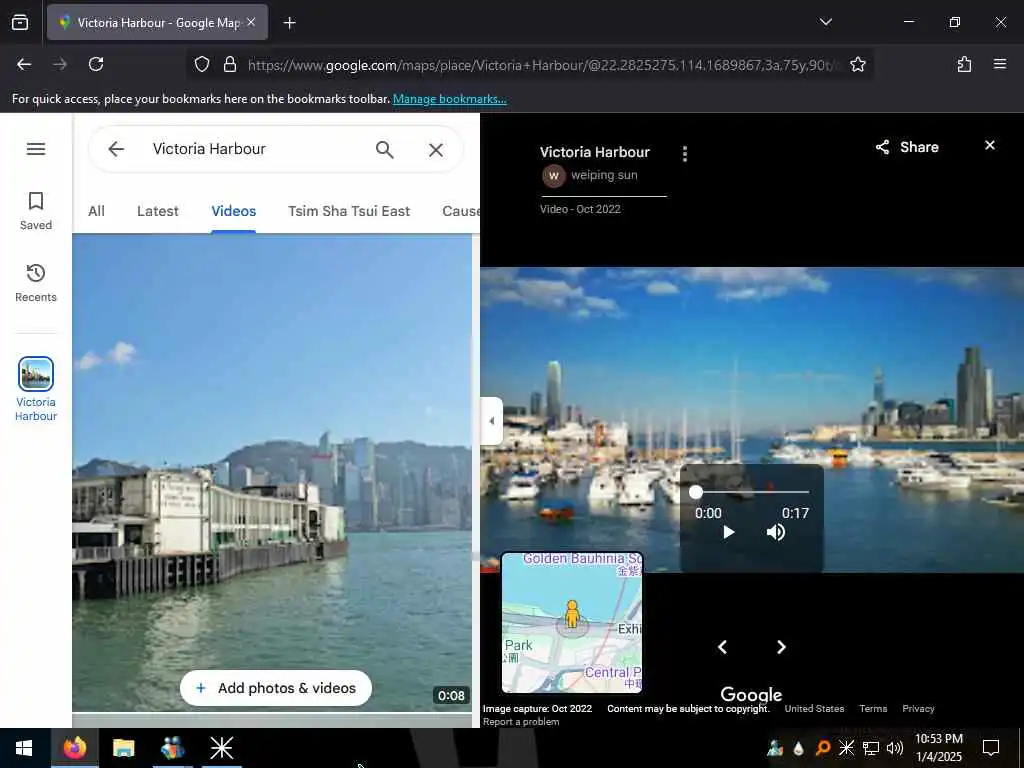The width and height of the screenshot is (1024, 768).
Task: Close the video viewer
Action: [990, 145]
